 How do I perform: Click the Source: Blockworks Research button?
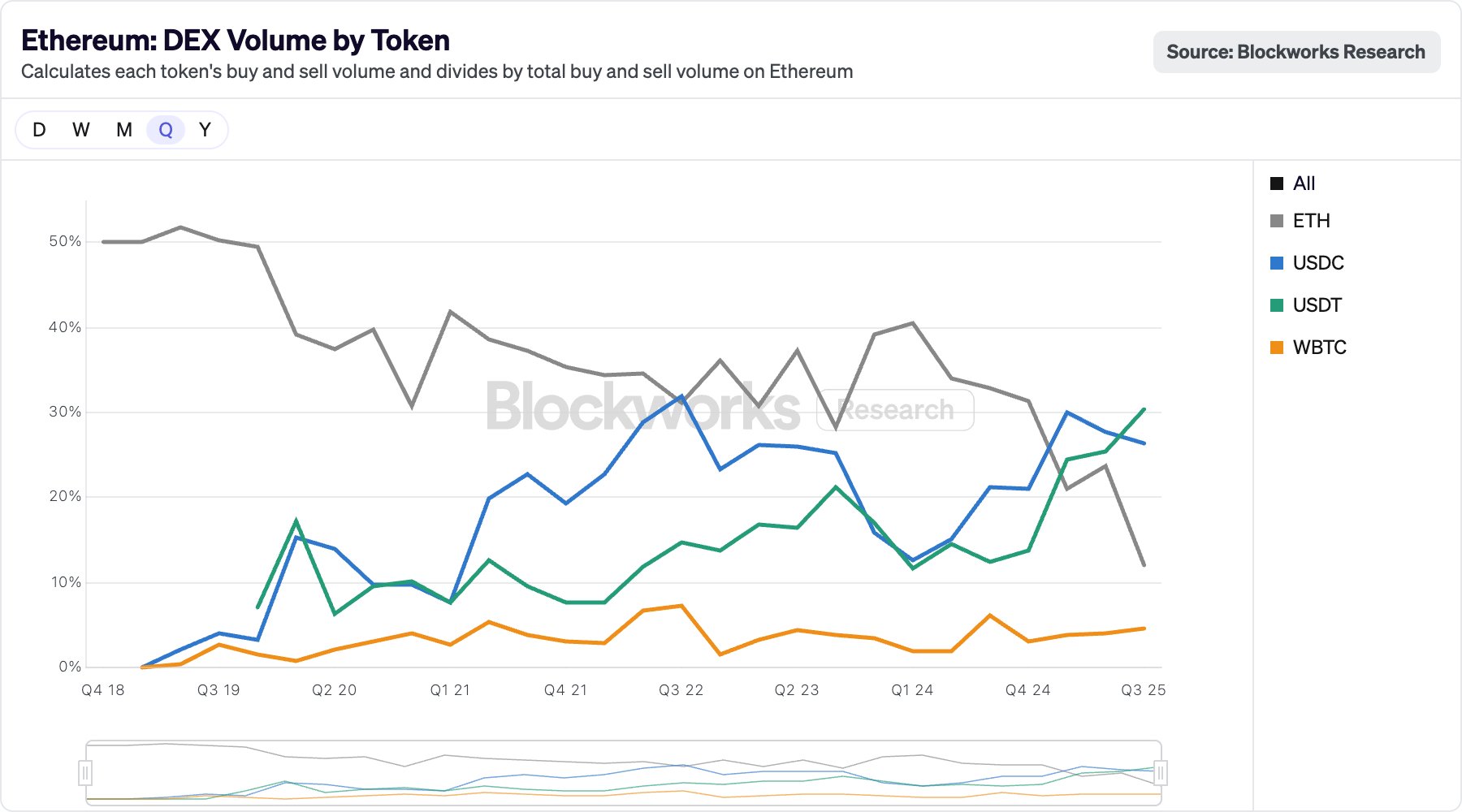pyautogui.click(x=1295, y=52)
